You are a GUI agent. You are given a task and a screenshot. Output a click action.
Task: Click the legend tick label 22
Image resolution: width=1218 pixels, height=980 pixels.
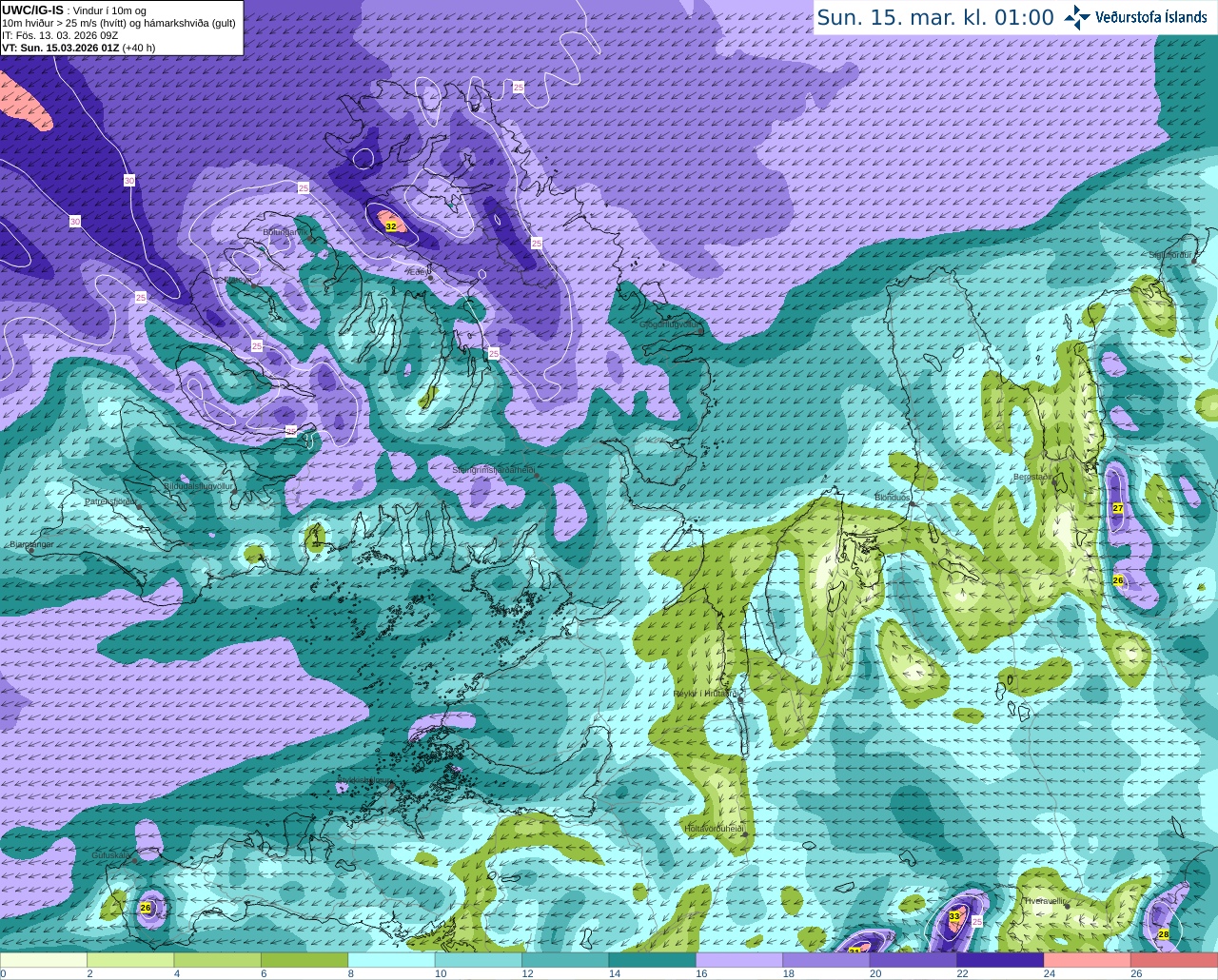(963, 973)
